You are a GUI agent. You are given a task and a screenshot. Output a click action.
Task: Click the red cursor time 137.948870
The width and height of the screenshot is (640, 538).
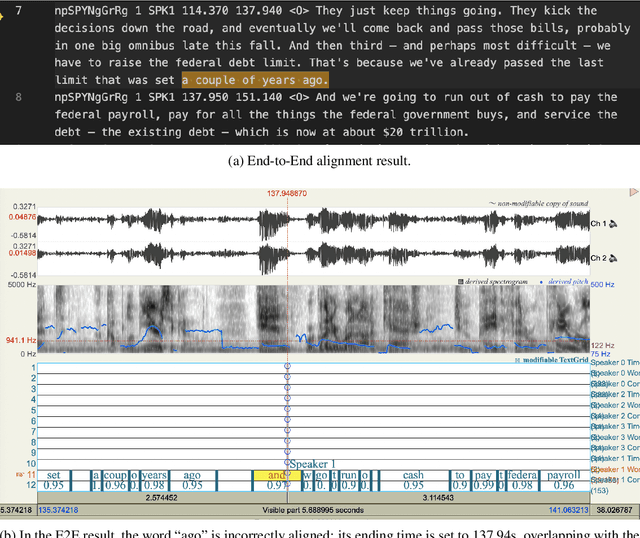coord(287,193)
